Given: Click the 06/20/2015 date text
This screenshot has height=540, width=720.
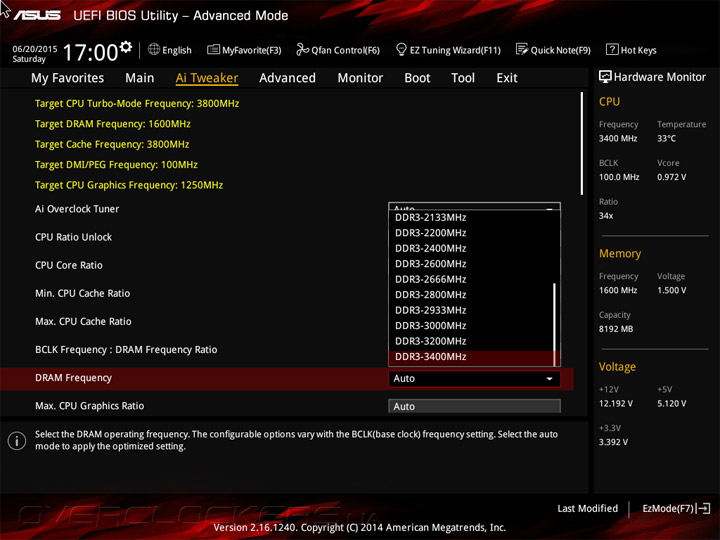Looking at the screenshot, I should (x=34, y=49).
